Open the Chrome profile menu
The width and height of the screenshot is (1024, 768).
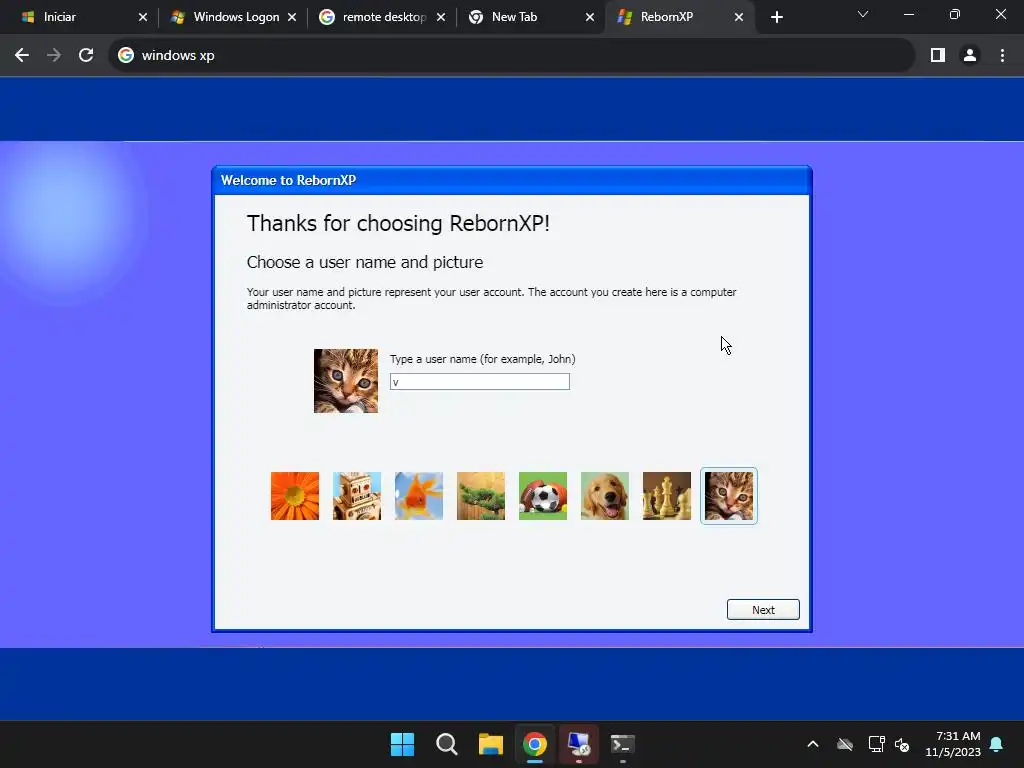tap(970, 56)
